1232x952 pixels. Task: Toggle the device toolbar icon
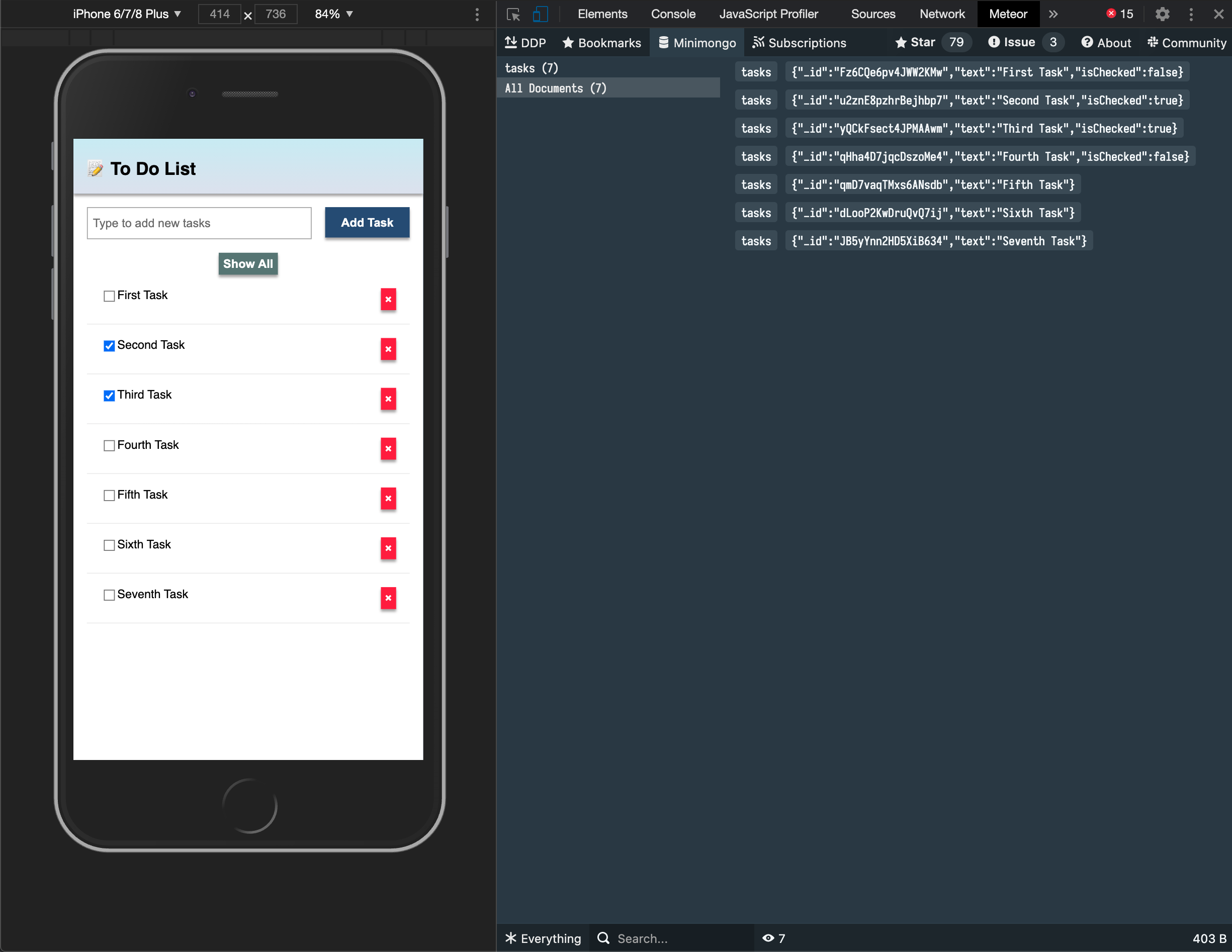tap(540, 14)
